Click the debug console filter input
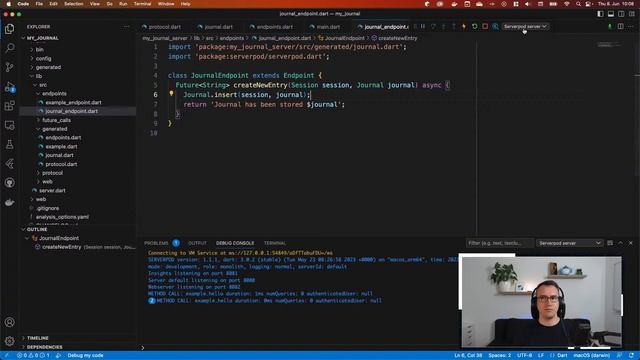Viewport: 640px width, 360px height. (499, 243)
